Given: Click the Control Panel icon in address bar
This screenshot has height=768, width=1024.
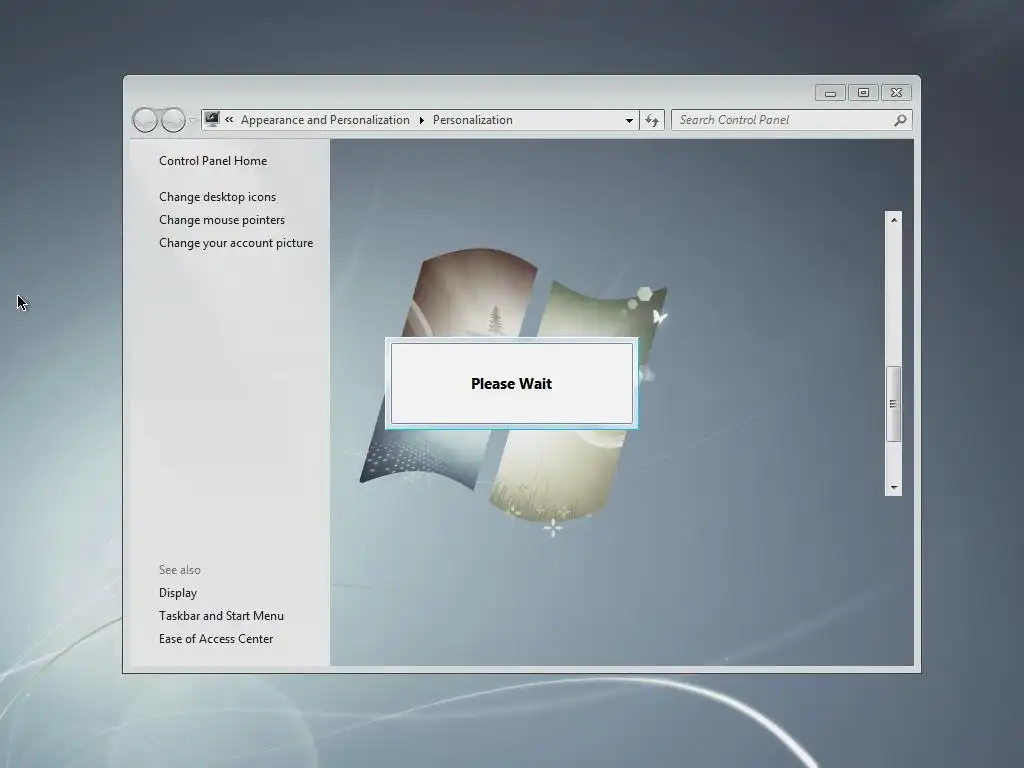Looking at the screenshot, I should [x=212, y=120].
